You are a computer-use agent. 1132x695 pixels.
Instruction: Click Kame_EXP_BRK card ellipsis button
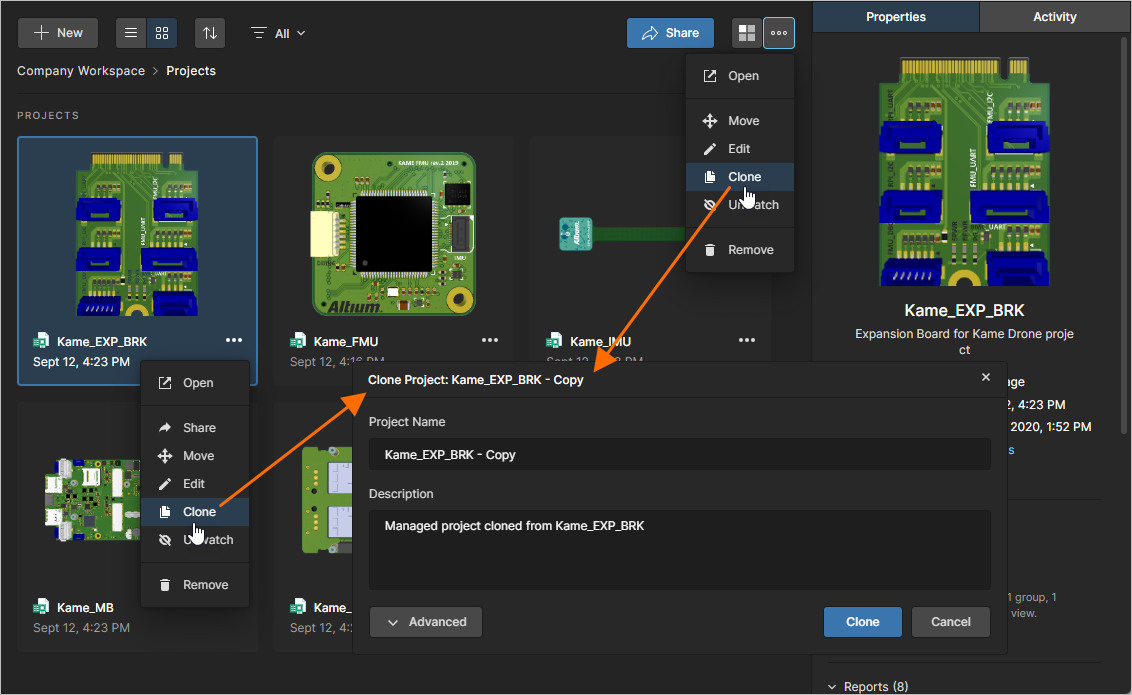pyautogui.click(x=233, y=341)
